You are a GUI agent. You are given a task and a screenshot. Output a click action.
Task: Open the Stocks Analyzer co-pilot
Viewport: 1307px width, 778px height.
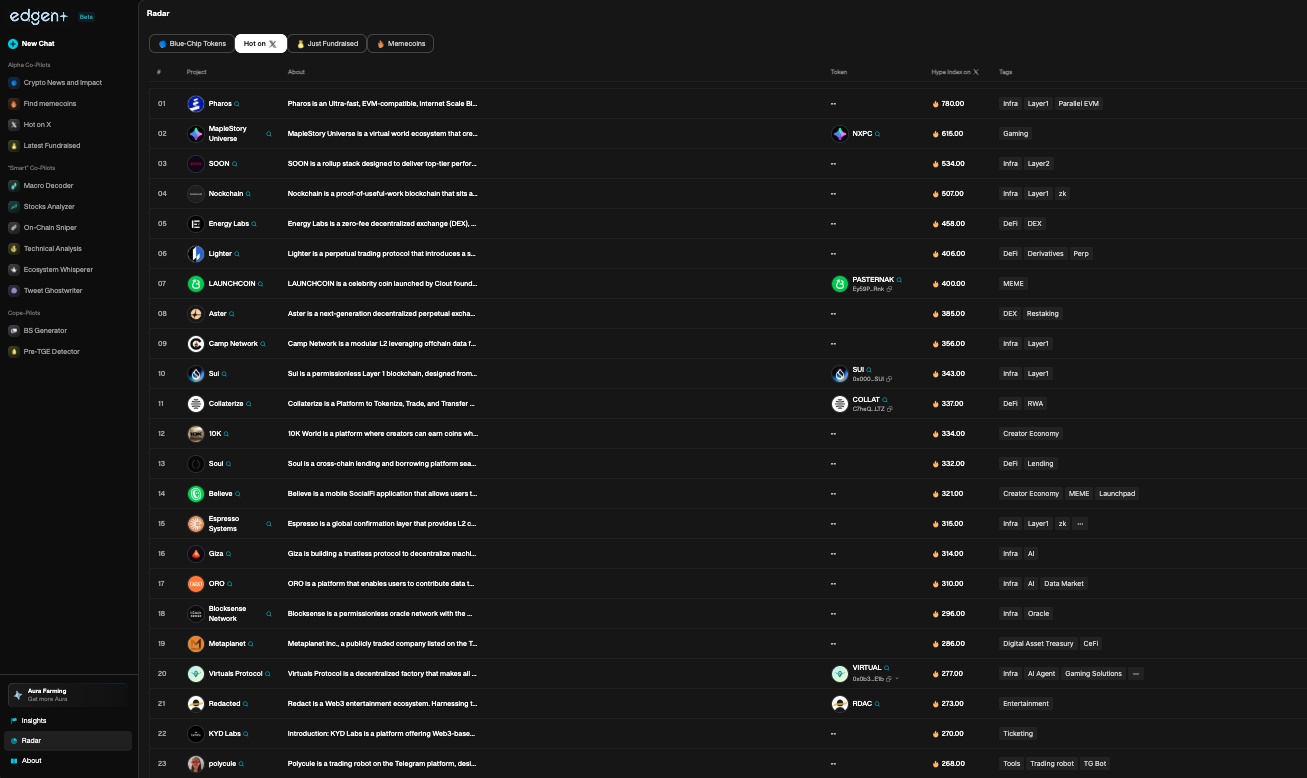(x=48, y=207)
